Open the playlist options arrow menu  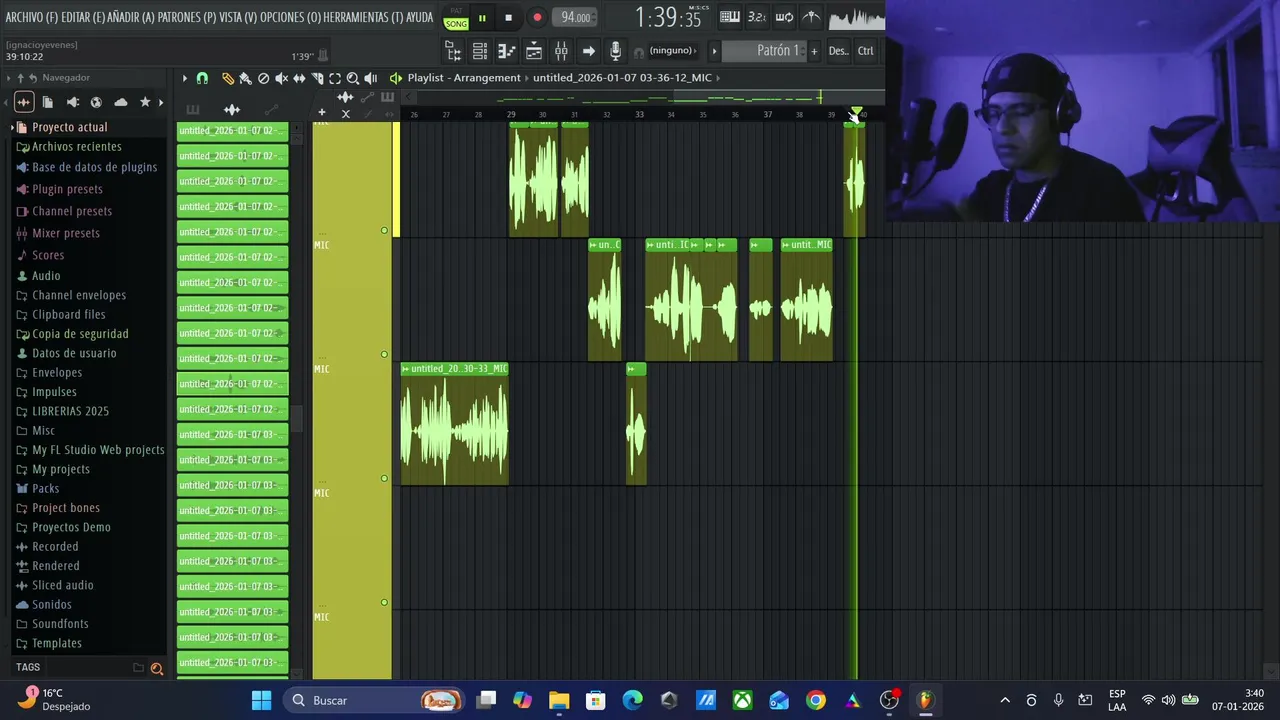(x=184, y=78)
